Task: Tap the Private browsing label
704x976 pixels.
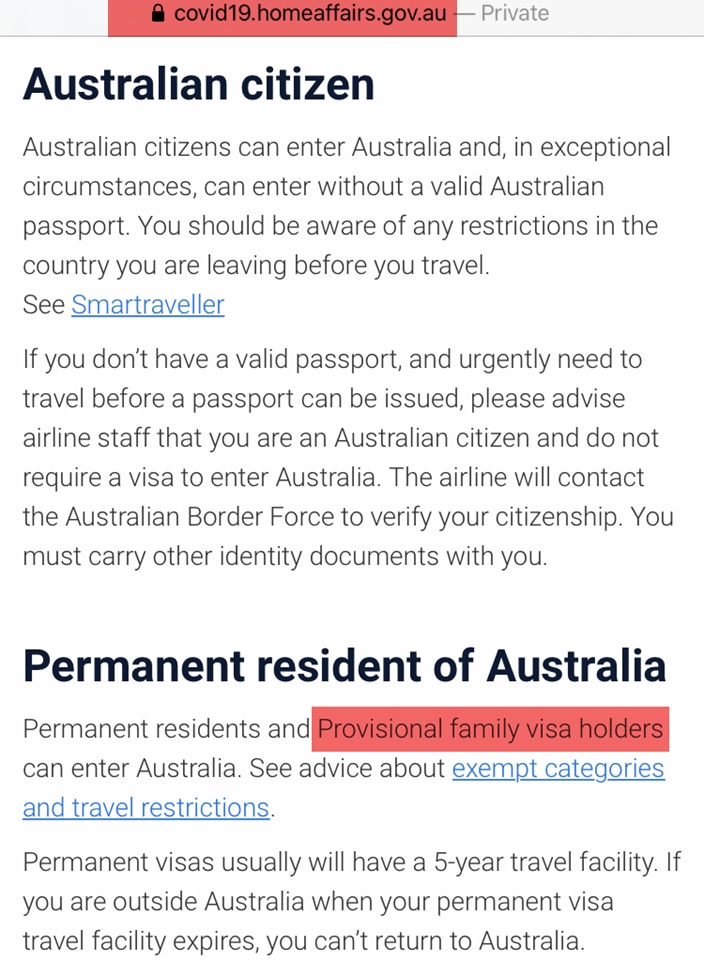Action: [514, 15]
